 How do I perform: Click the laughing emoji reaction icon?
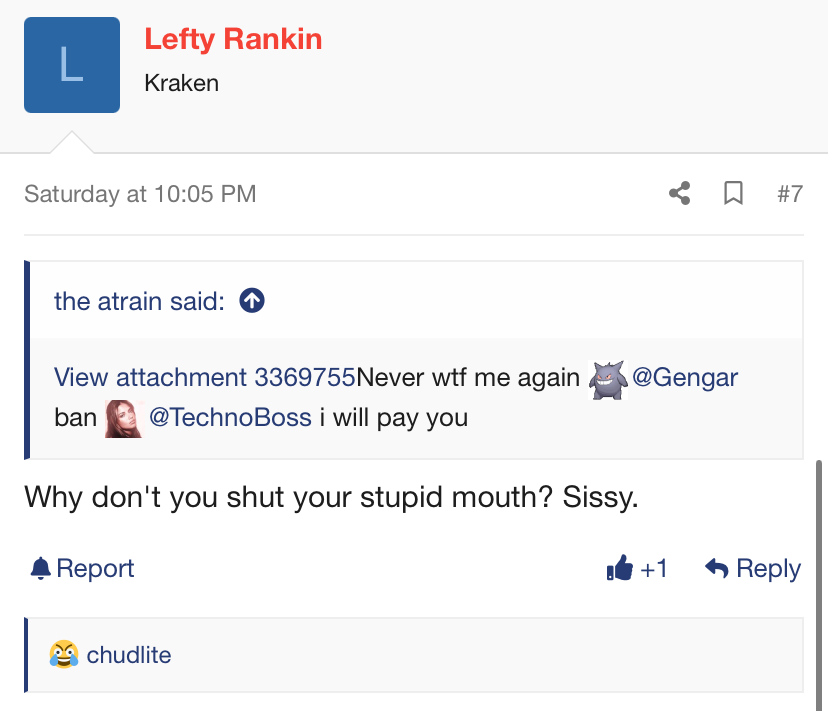(63, 655)
